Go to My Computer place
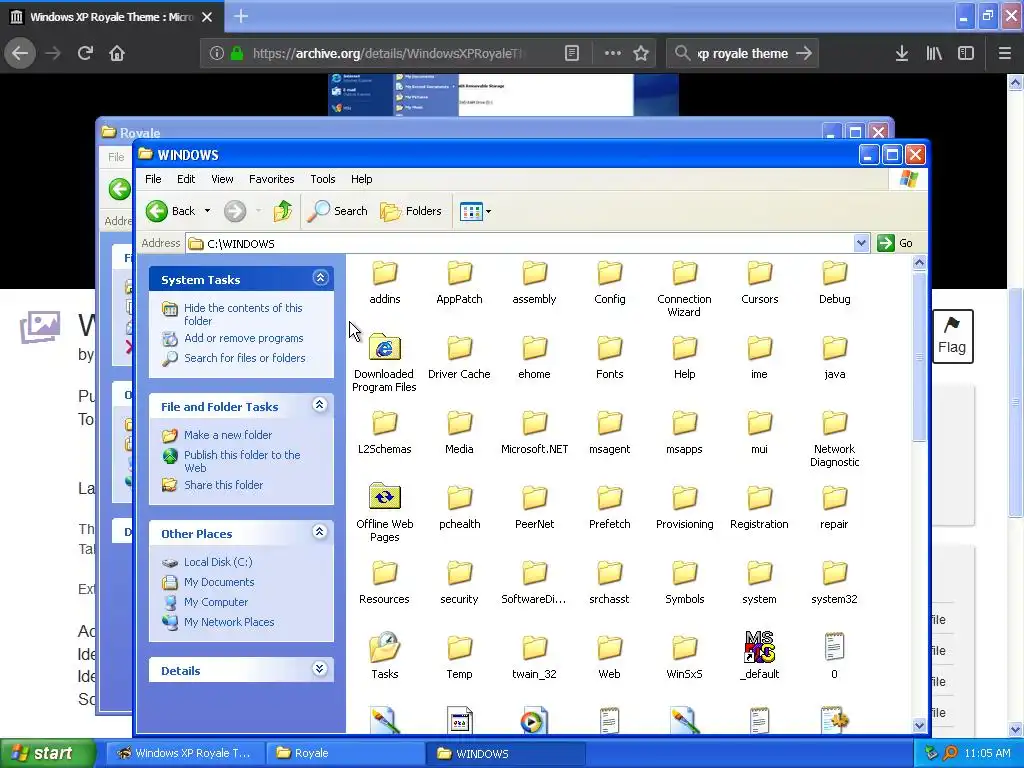This screenshot has width=1024, height=768. click(x=216, y=602)
